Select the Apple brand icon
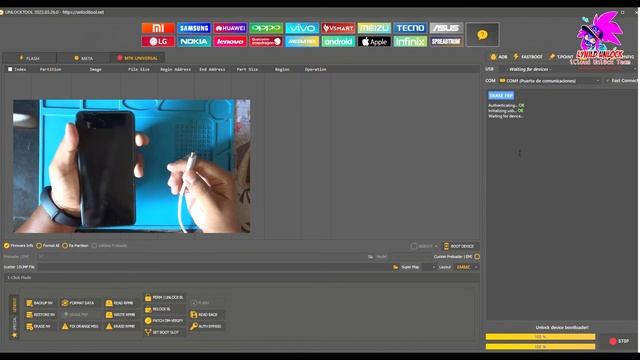This screenshot has width=640, height=360. [374, 41]
